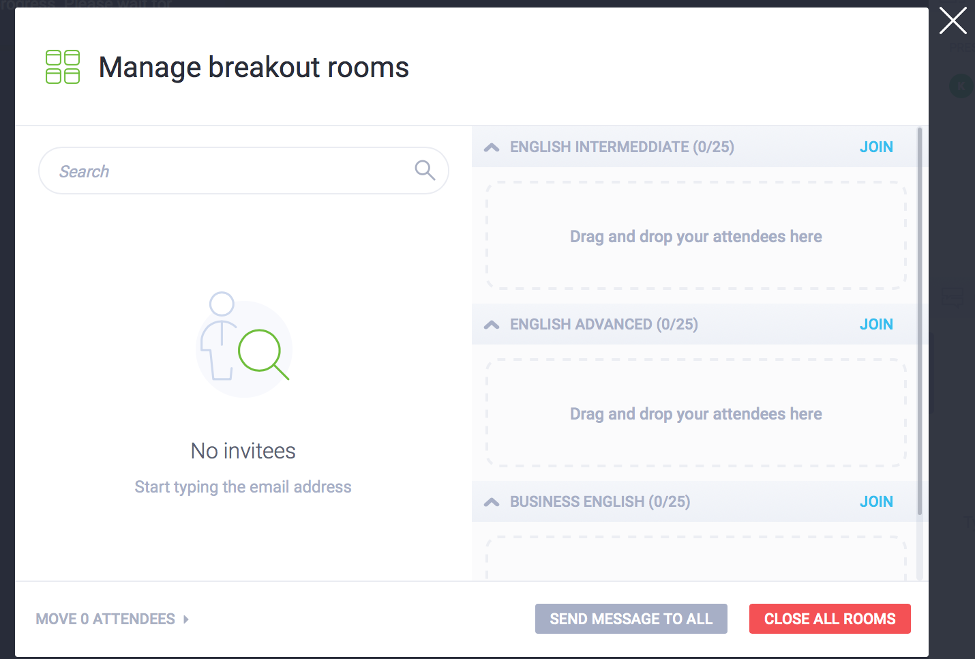
Task: Click the green breakout rooms grid icon
Action: [63, 67]
